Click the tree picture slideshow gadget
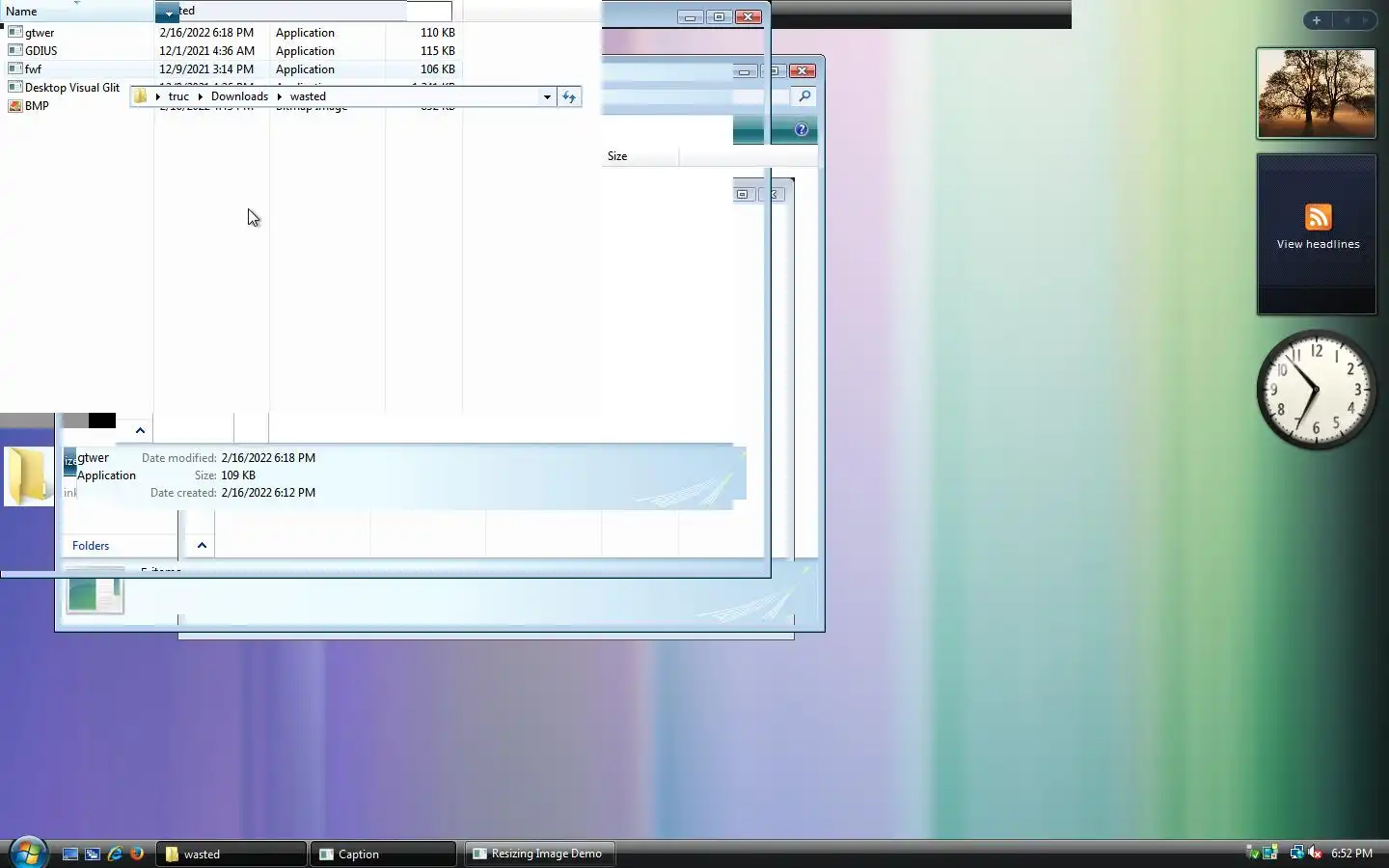1389x868 pixels. (x=1316, y=94)
